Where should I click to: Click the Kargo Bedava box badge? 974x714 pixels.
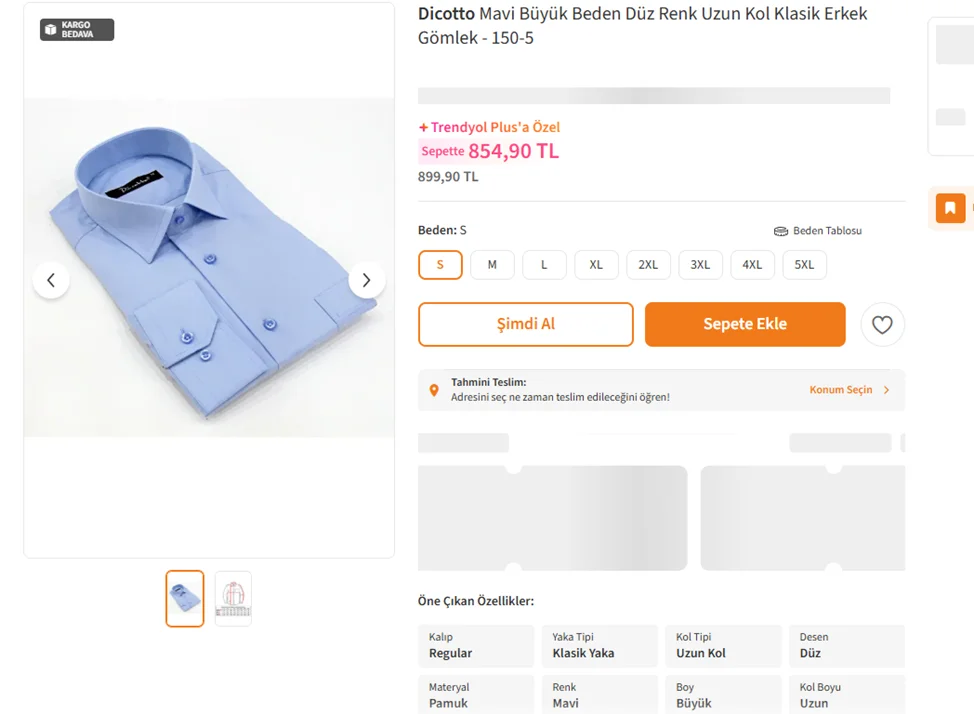pyautogui.click(x=77, y=30)
